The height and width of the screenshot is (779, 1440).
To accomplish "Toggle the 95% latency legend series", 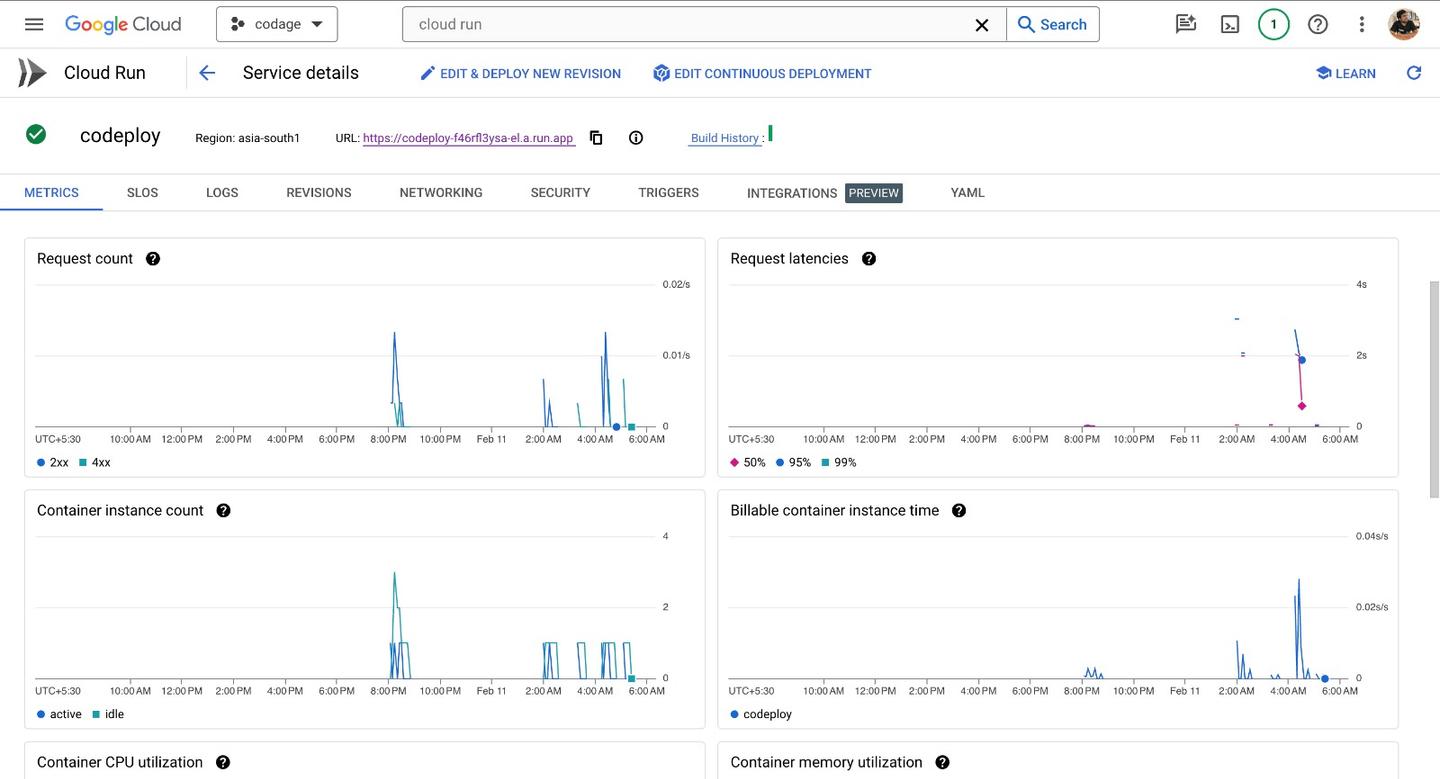I will 793,462.
